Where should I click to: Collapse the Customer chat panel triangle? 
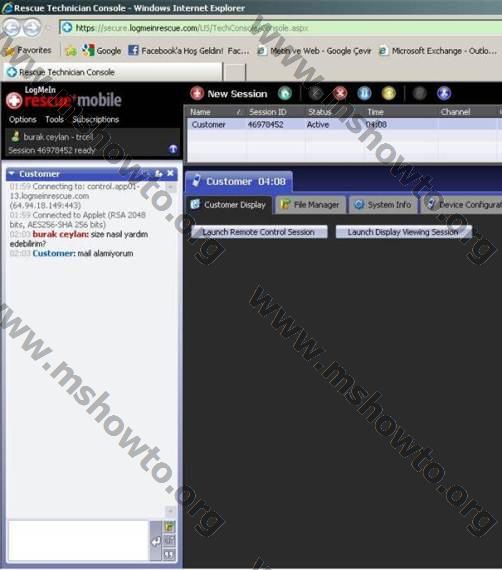12,174
